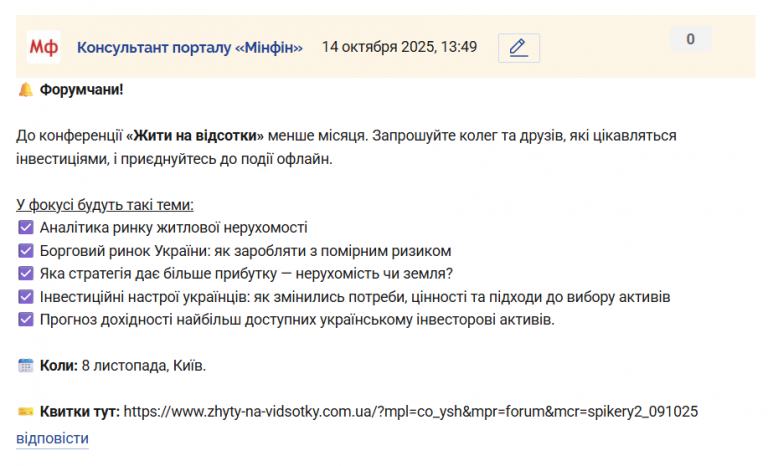
Task: Click the bold «Жити на відсотки» conference name
Action: (195, 135)
